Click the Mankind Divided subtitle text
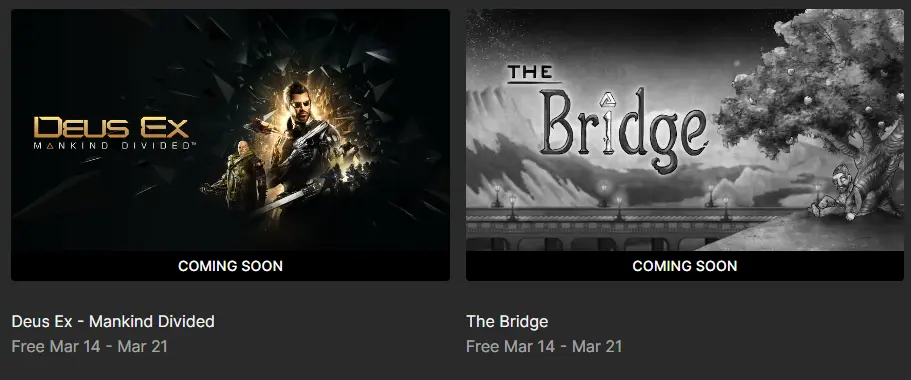The image size is (911, 380). 114,146
